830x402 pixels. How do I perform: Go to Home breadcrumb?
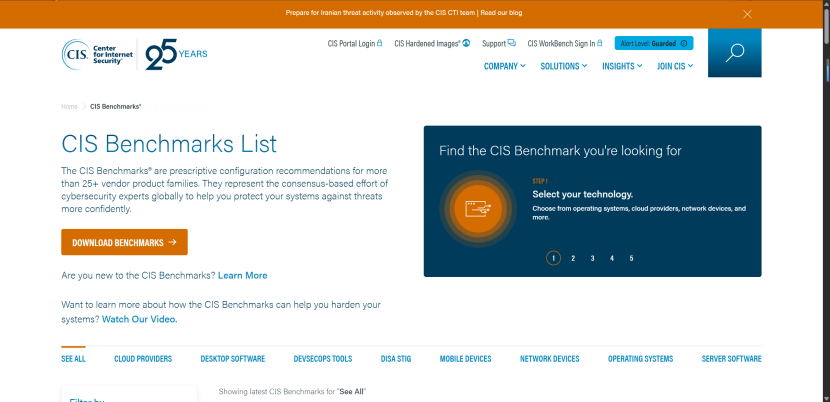click(69, 106)
